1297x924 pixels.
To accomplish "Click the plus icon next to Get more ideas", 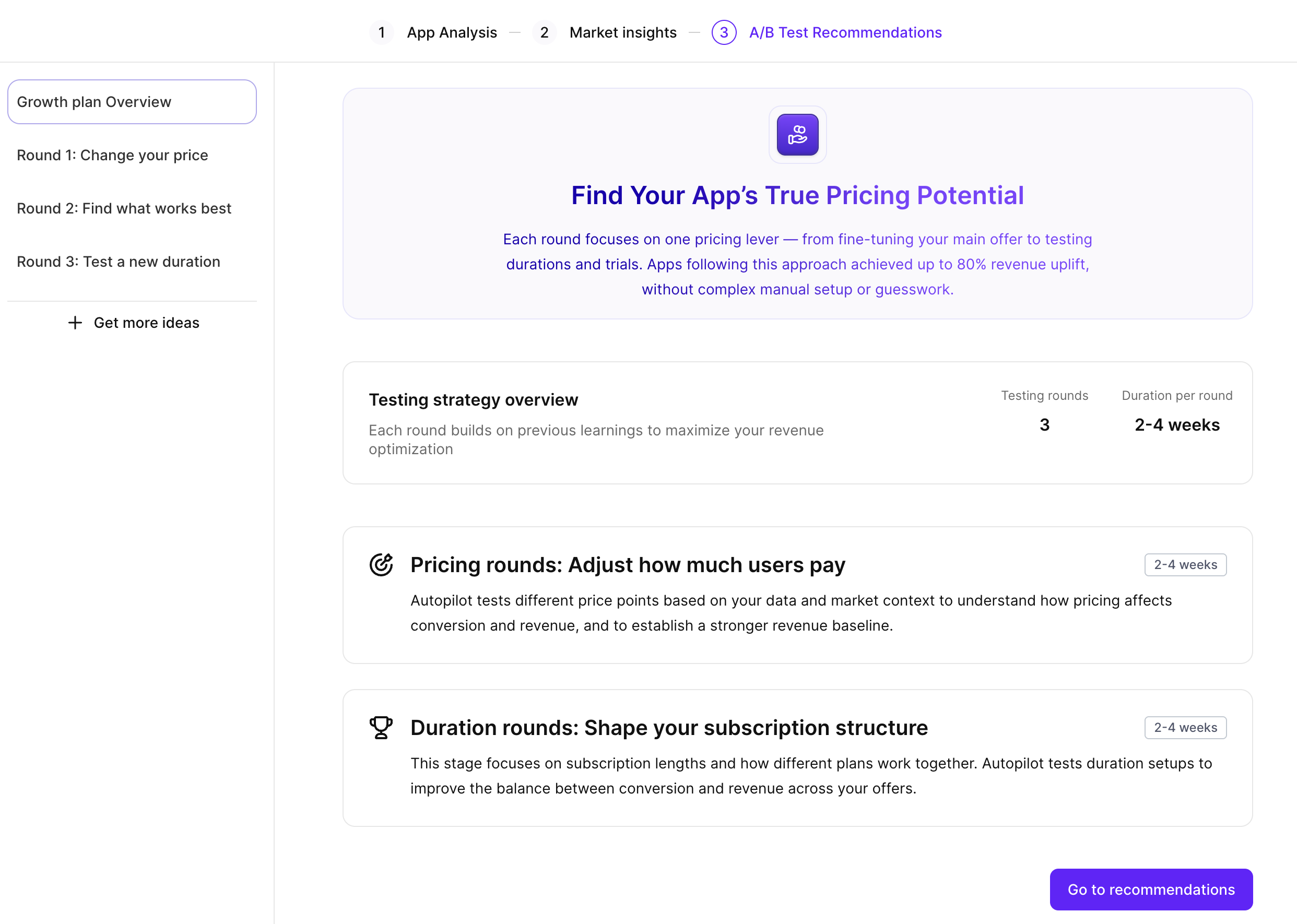I will [x=75, y=323].
